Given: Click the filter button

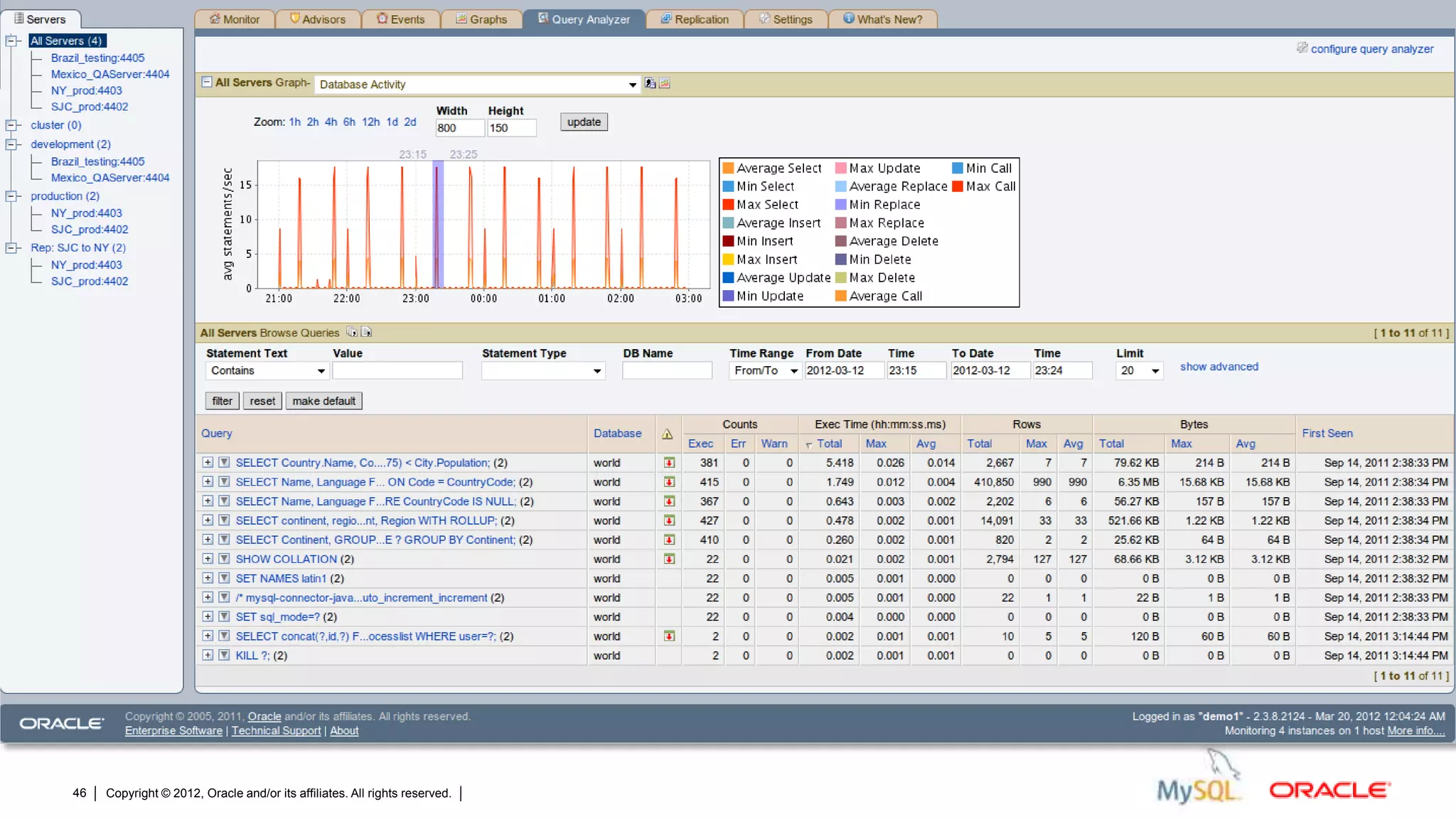Looking at the screenshot, I should click(222, 401).
